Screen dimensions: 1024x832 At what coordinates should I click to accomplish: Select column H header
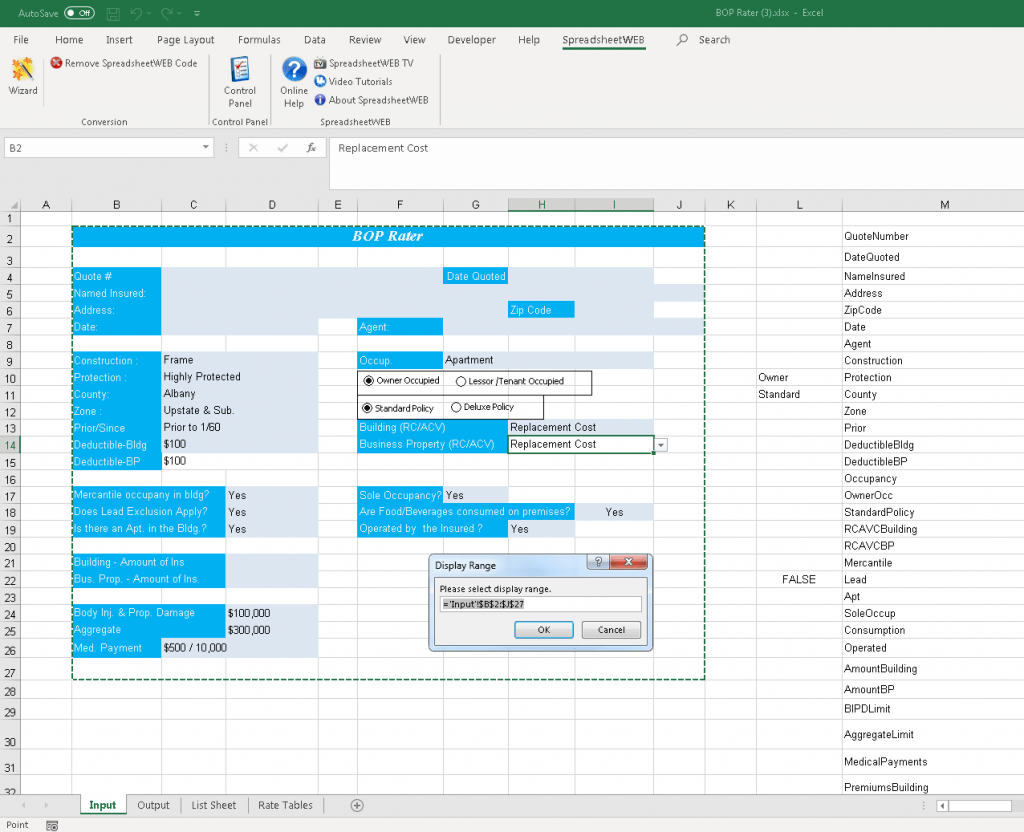coord(541,204)
